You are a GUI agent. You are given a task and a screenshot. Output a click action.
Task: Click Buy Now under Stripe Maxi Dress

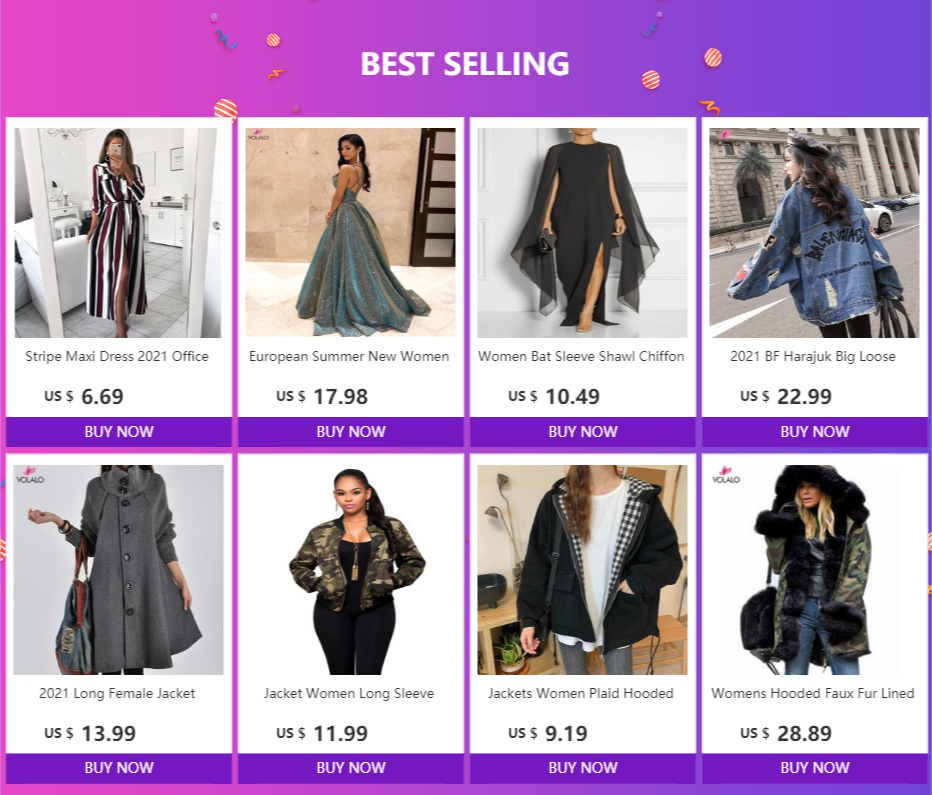click(x=119, y=432)
